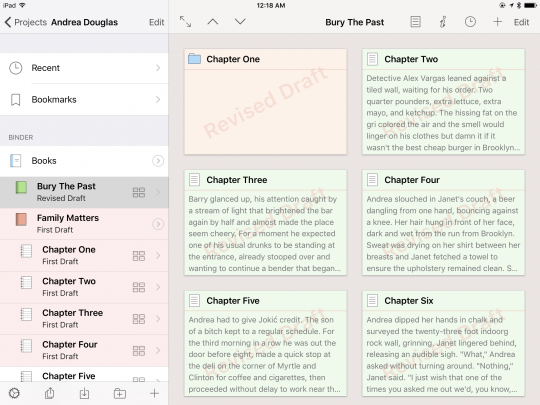Select binder Chapter Four First Draft
Image resolution: width=540 pixels, height=405 pixels.
(84, 351)
